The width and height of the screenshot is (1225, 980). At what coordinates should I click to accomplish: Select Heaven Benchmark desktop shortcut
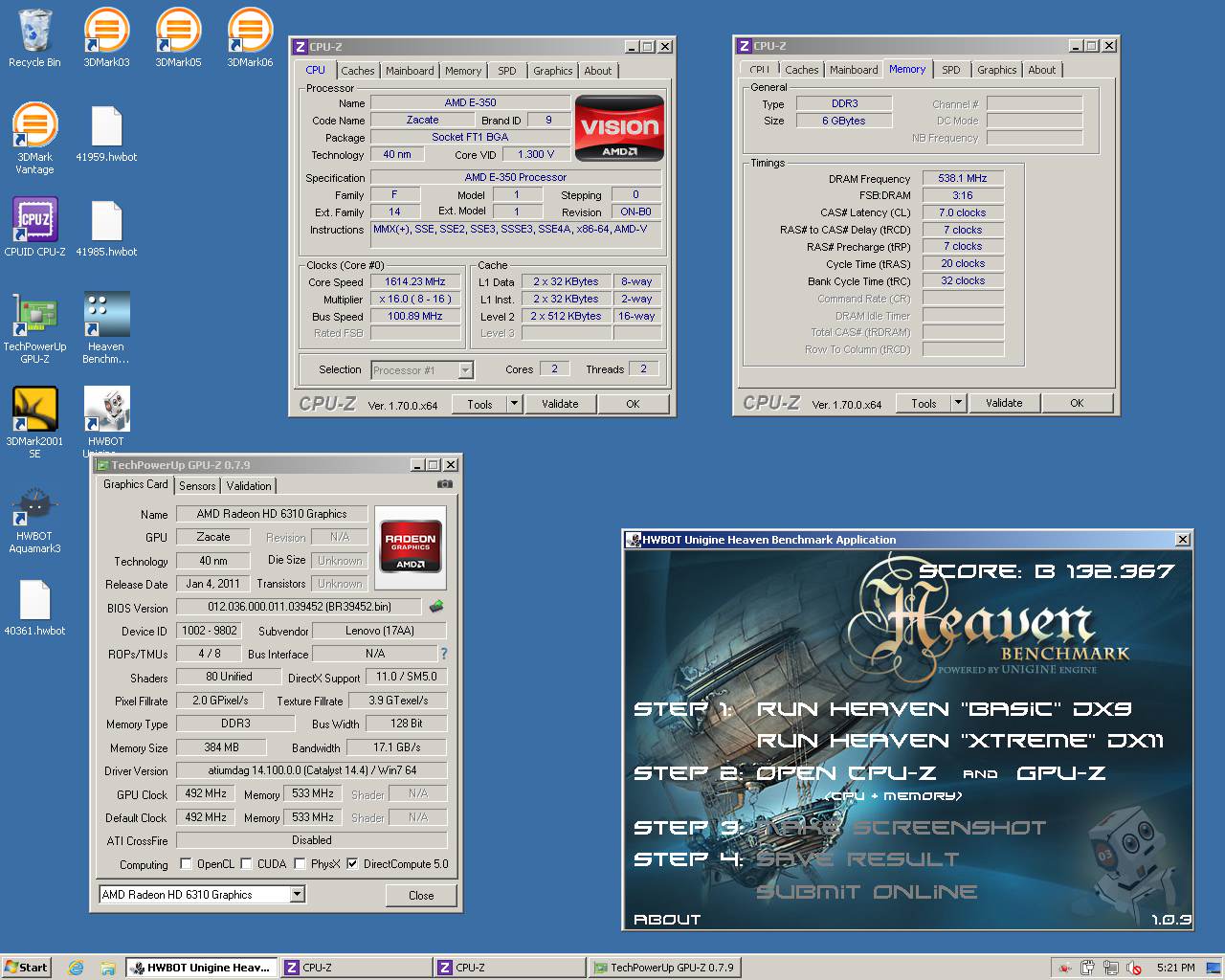[x=106, y=328]
